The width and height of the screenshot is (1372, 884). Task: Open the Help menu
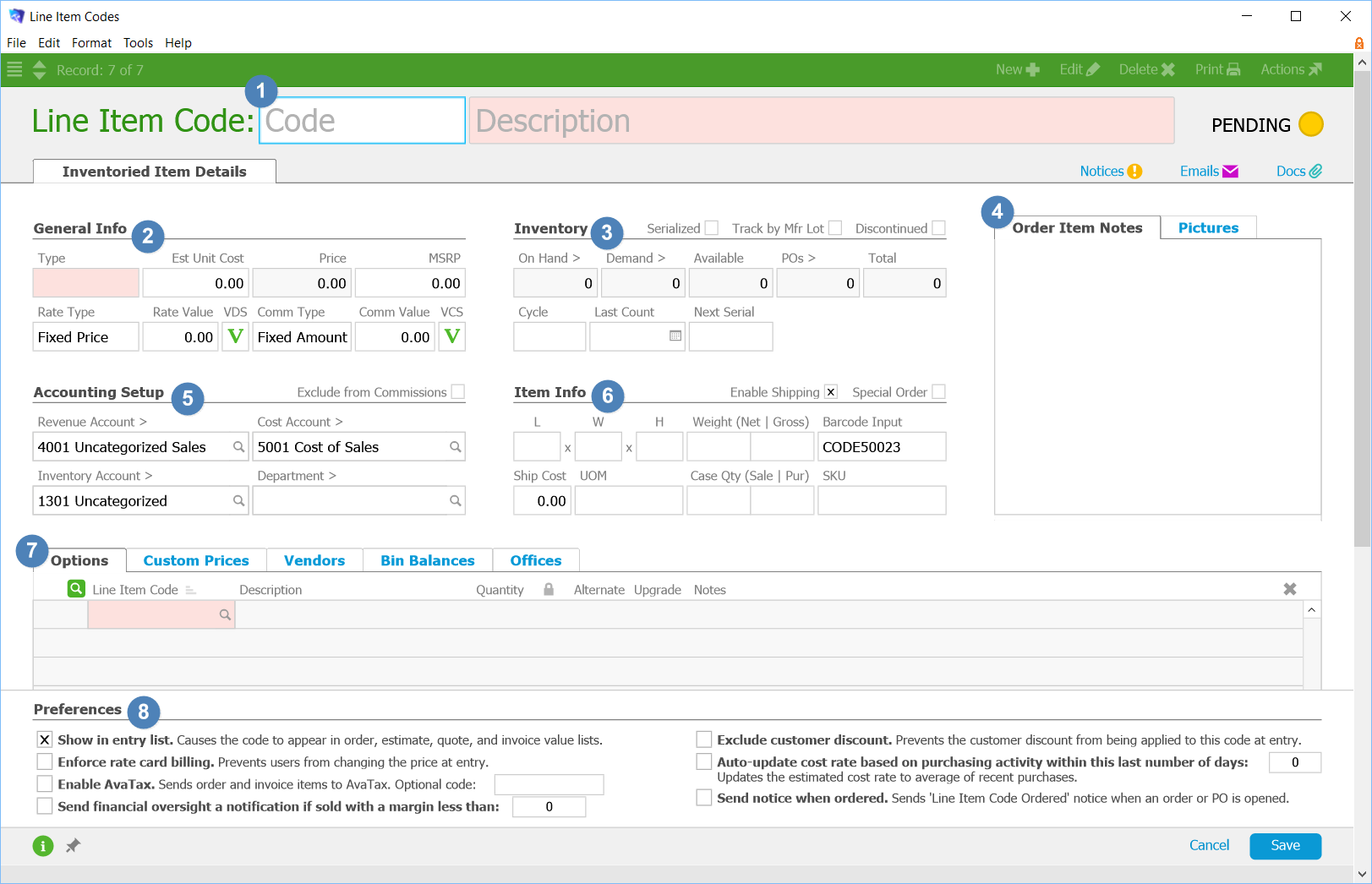pyautogui.click(x=178, y=43)
